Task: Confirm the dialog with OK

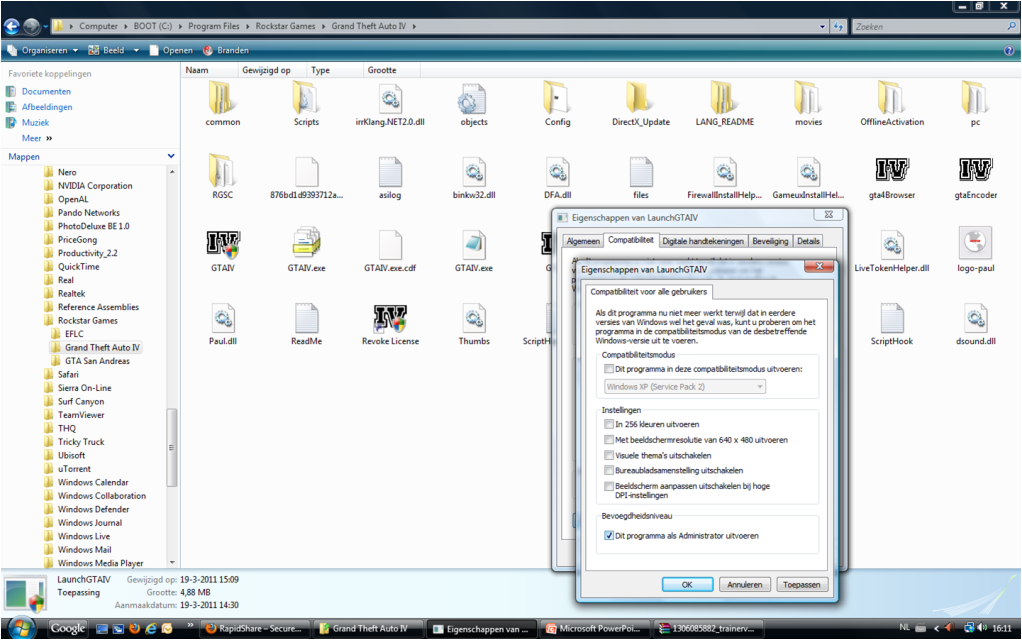Action: (x=687, y=585)
